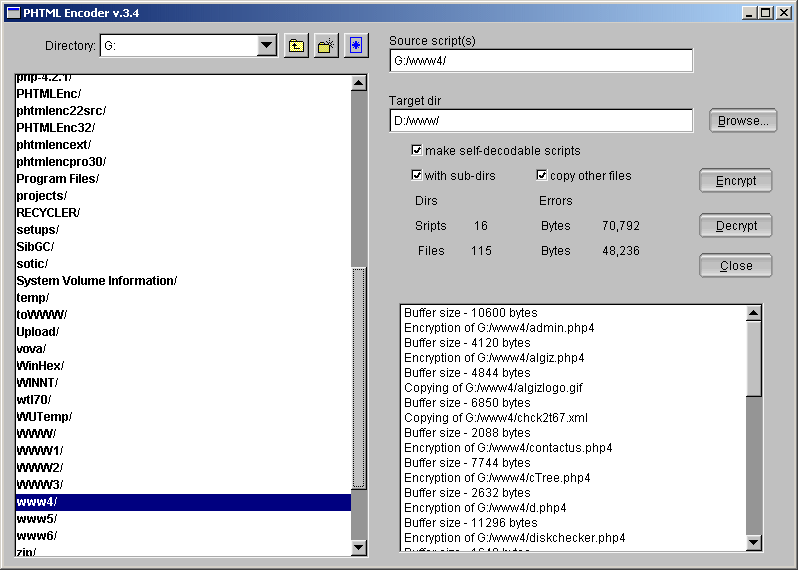Click the directory list scroll down arrow
Image resolution: width=798 pixels, height=570 pixels.
pyautogui.click(x=359, y=548)
